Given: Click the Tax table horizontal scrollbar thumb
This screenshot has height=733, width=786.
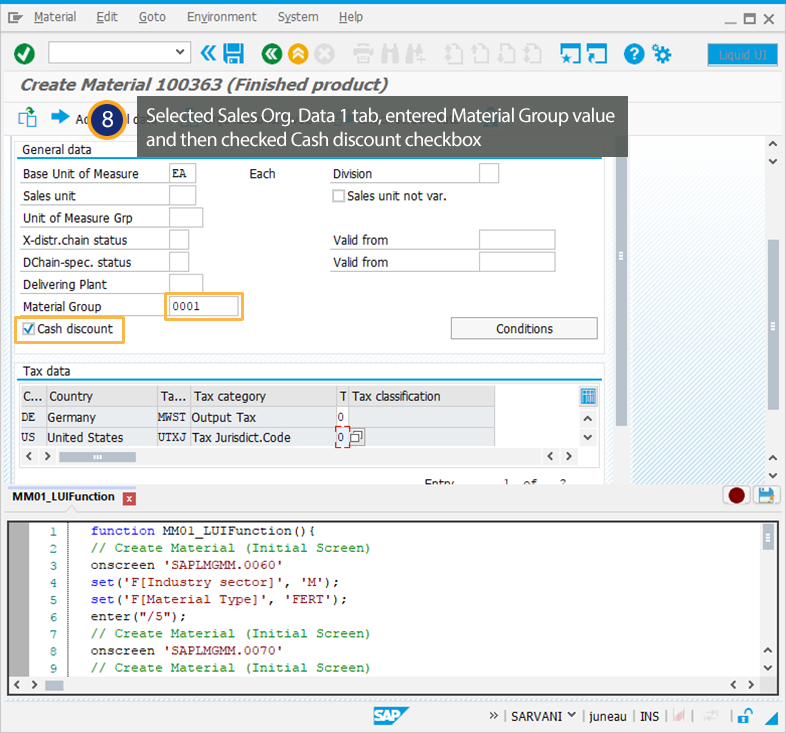Looking at the screenshot, I should (x=97, y=457).
